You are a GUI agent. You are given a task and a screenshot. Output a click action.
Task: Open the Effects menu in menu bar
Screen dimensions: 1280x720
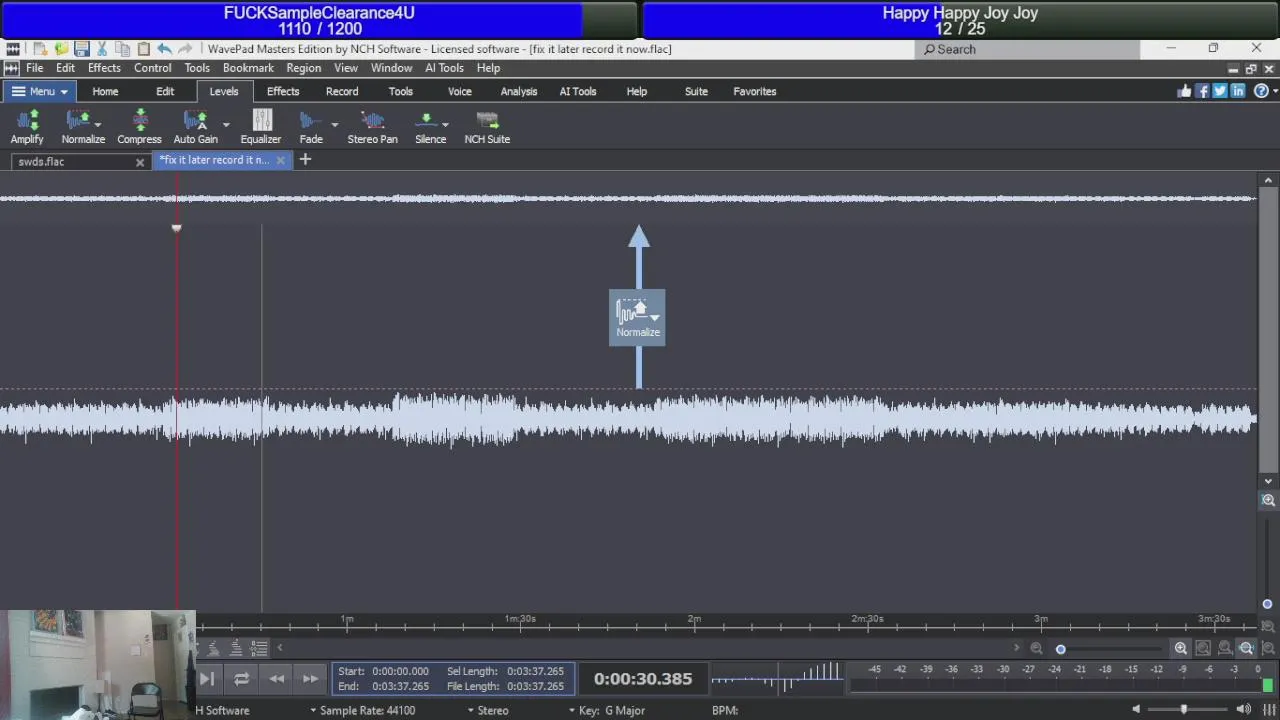[x=104, y=68]
